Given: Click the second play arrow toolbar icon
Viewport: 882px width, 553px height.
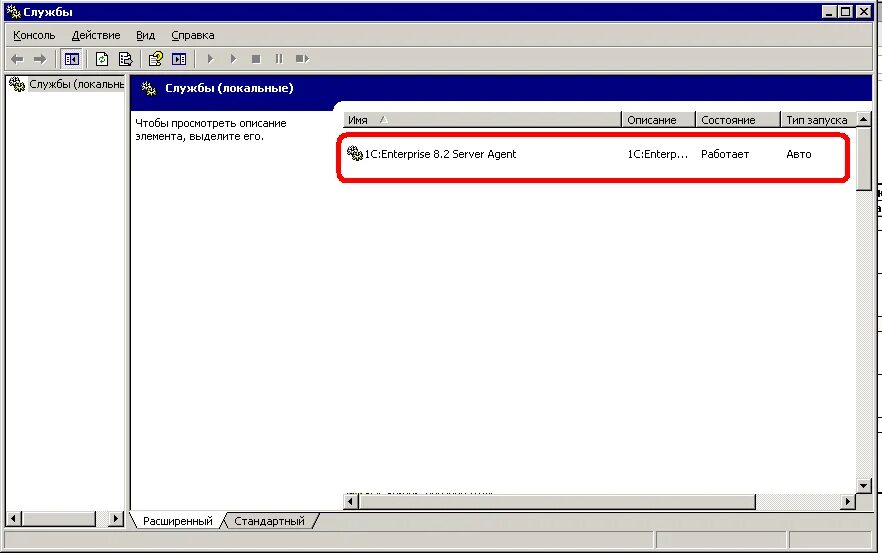Looking at the screenshot, I should pos(233,59).
